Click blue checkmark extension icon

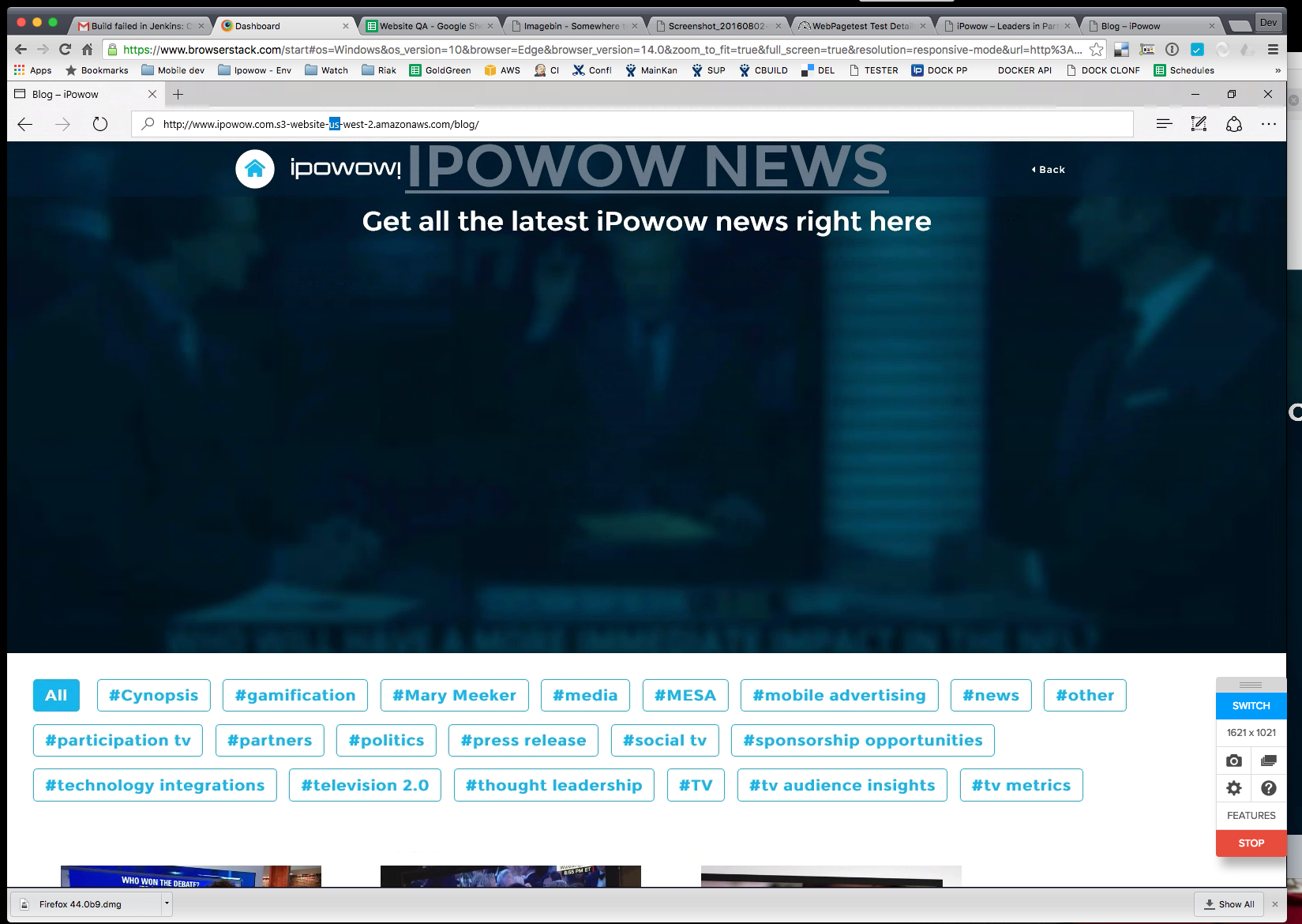coord(1197,49)
